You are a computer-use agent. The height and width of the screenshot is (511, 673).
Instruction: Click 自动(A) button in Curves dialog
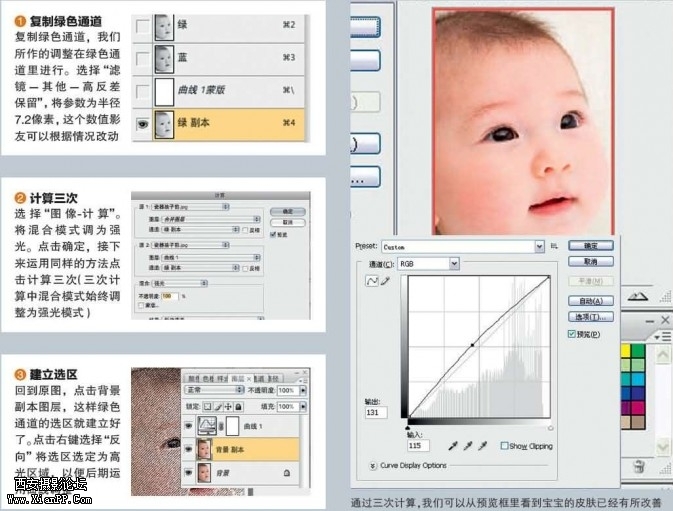click(591, 301)
